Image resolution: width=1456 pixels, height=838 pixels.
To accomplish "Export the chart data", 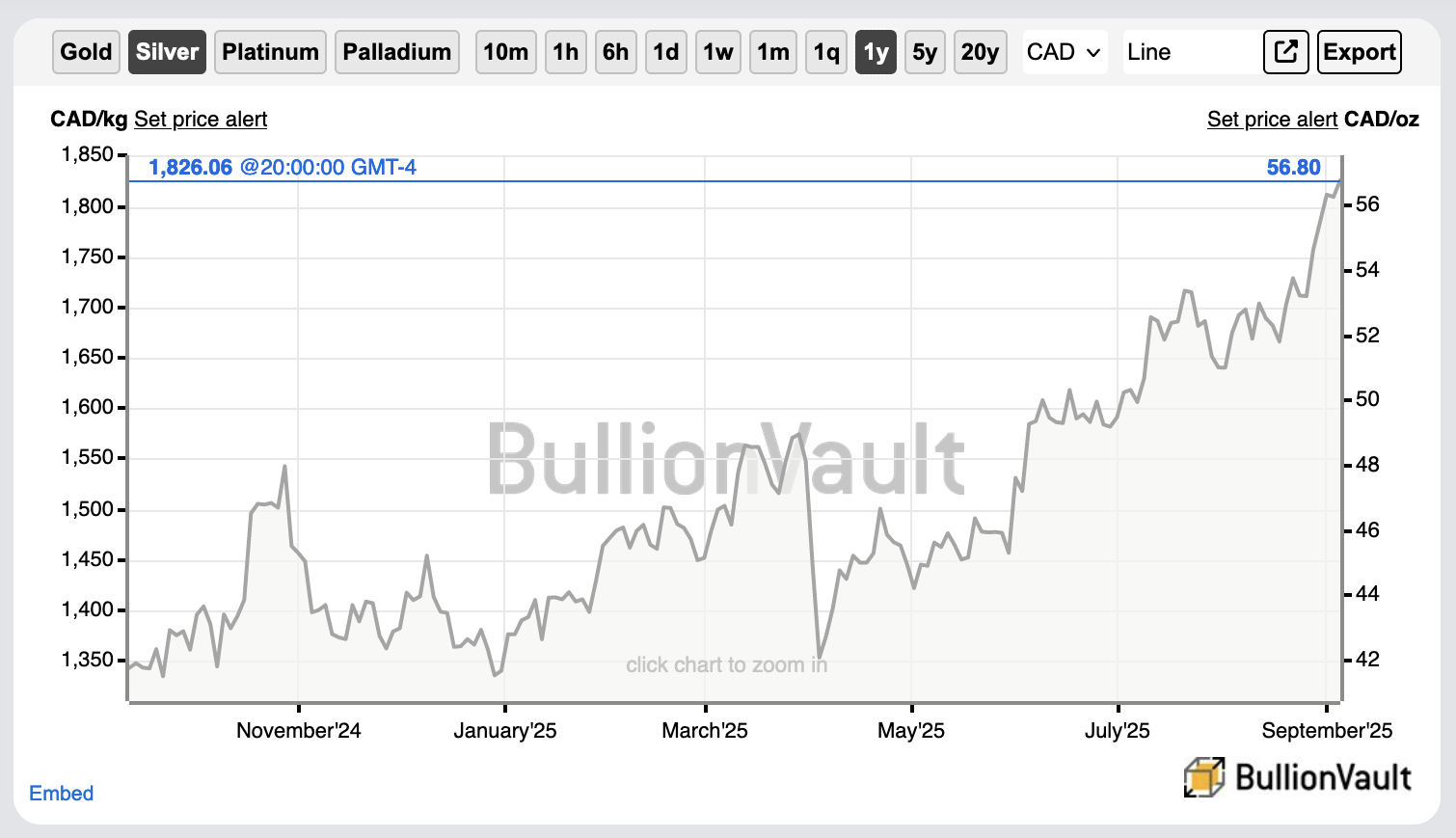I will (x=1360, y=52).
